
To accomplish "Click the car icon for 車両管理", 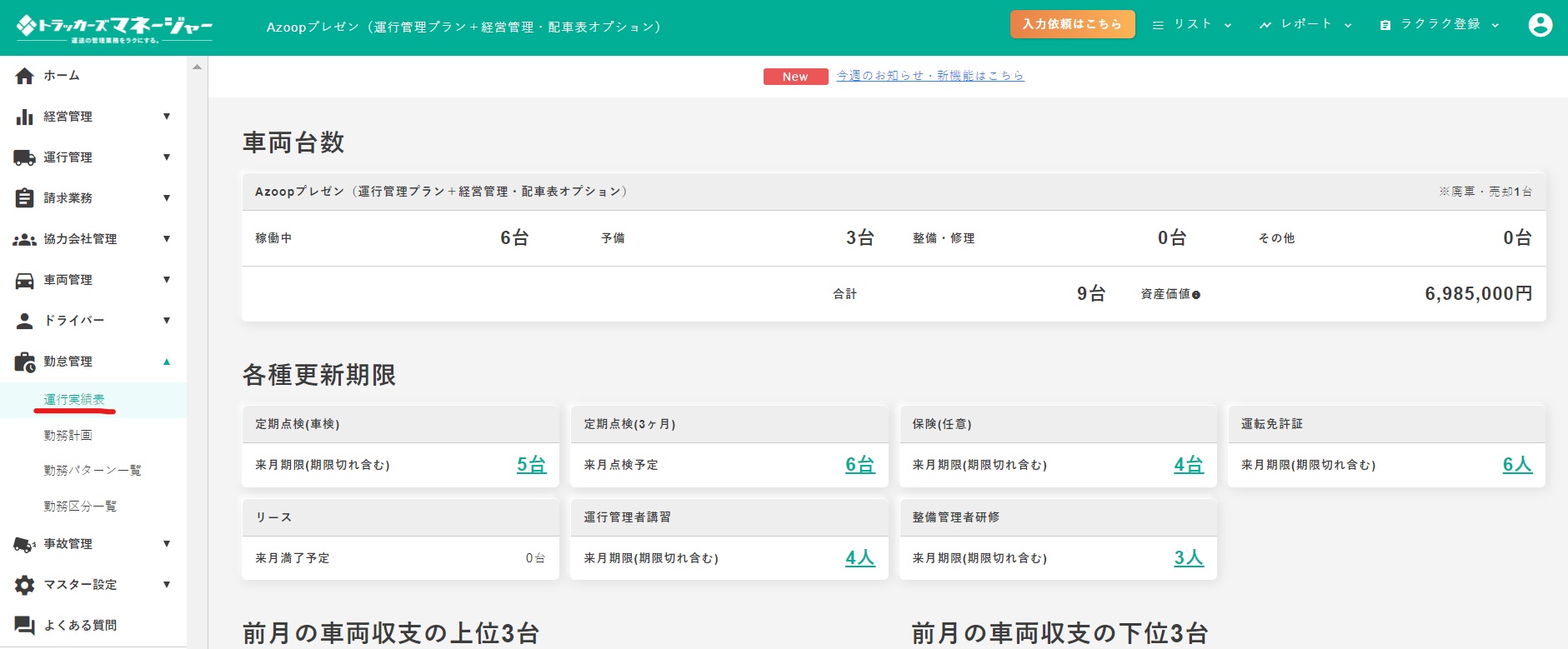I will pos(25,280).
